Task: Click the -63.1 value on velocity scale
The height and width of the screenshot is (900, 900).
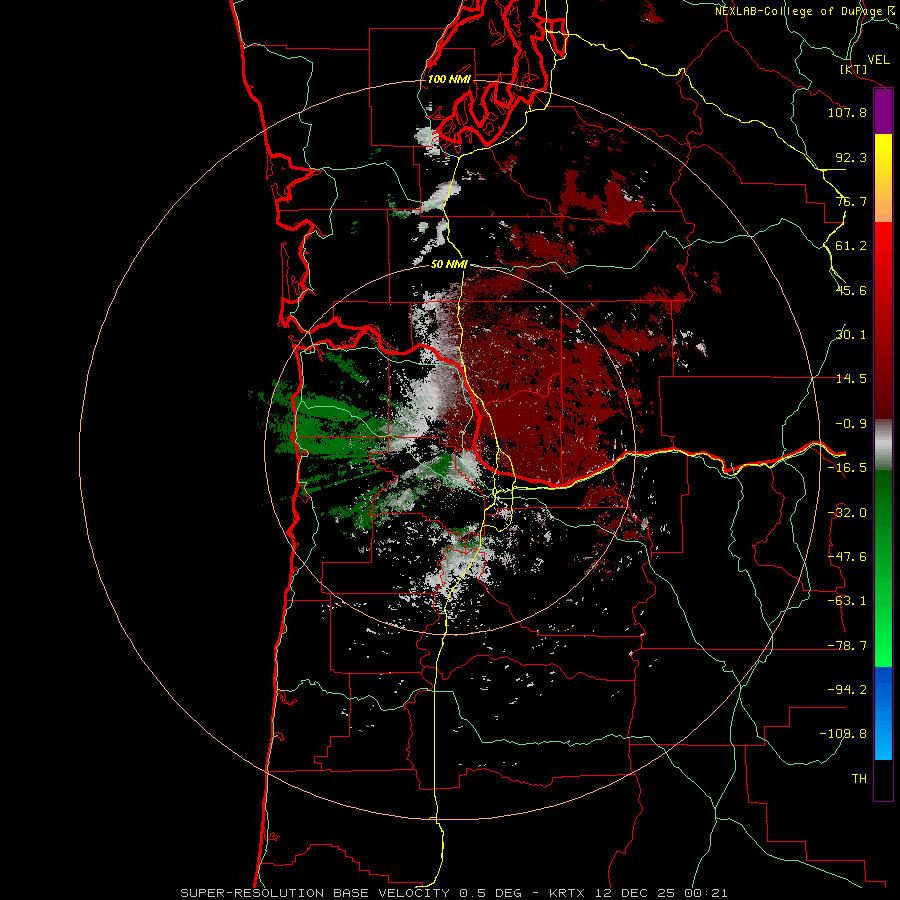Action: click(847, 601)
